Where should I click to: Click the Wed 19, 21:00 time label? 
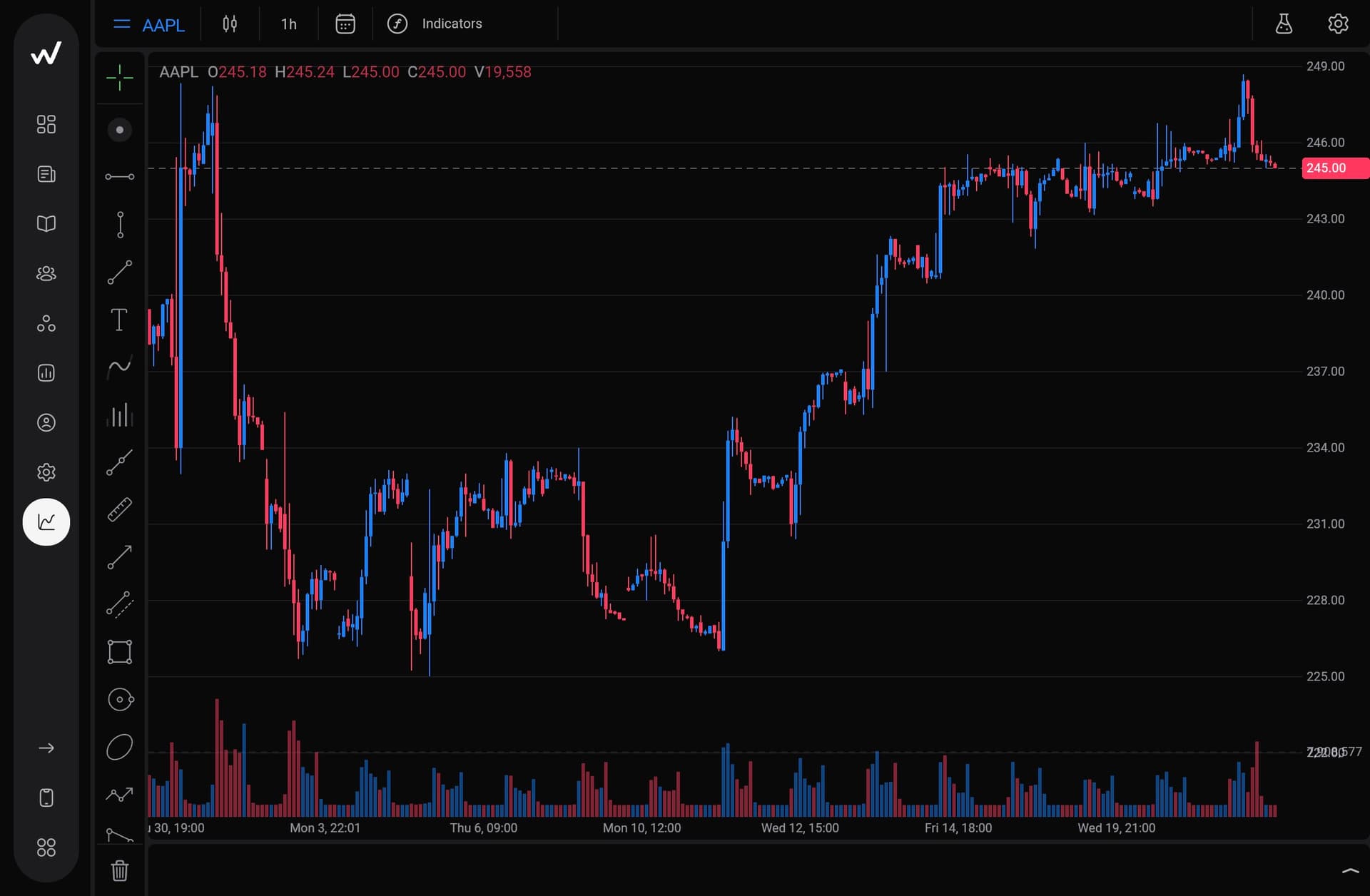1117,828
